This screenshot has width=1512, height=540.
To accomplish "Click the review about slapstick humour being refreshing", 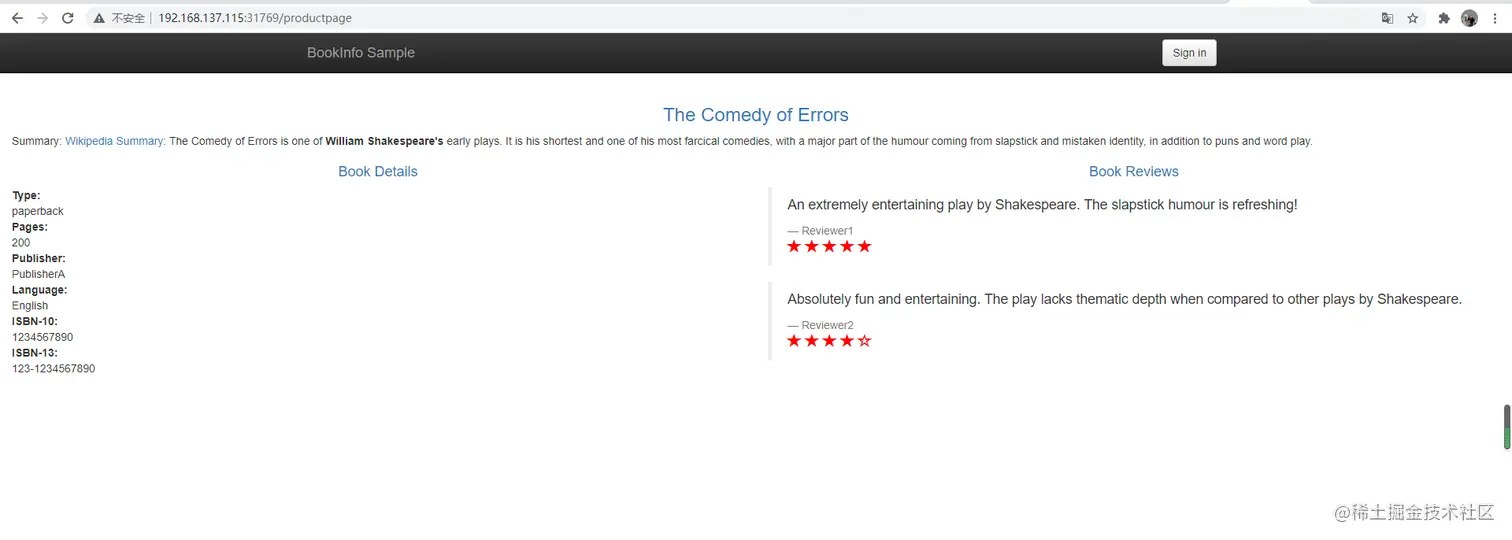I will 1042,205.
